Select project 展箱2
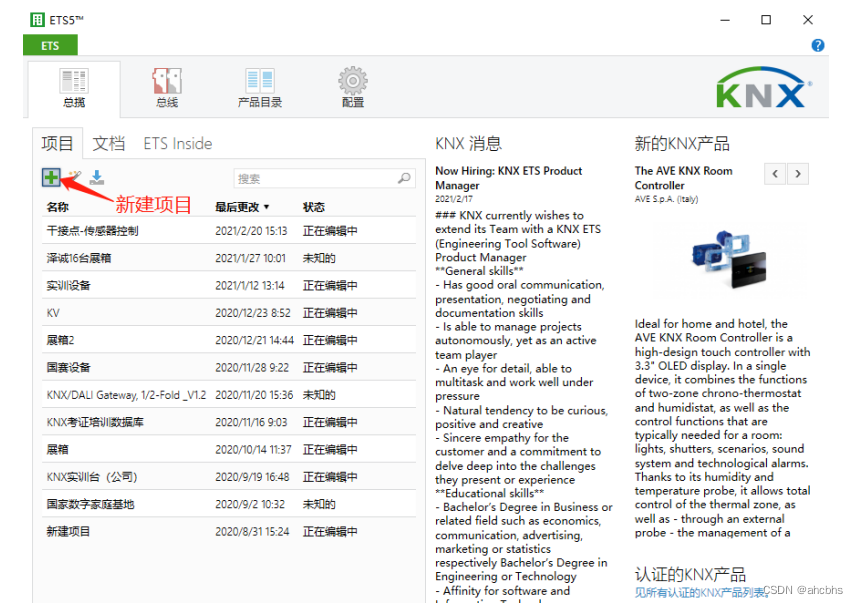The width and height of the screenshot is (858, 604). coord(229,340)
